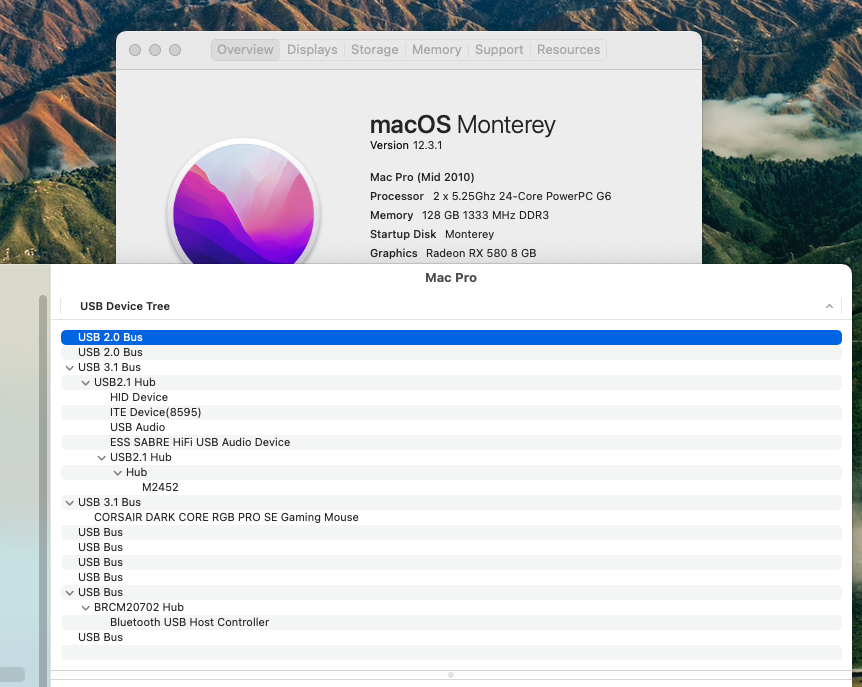Collapse the Hub containing M2452

117,472
